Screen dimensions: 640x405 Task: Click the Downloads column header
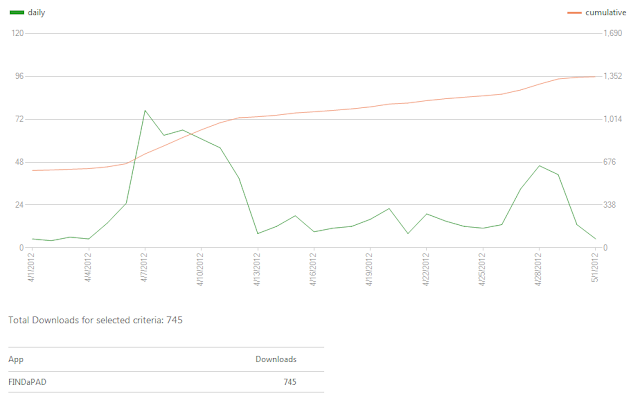point(276,359)
